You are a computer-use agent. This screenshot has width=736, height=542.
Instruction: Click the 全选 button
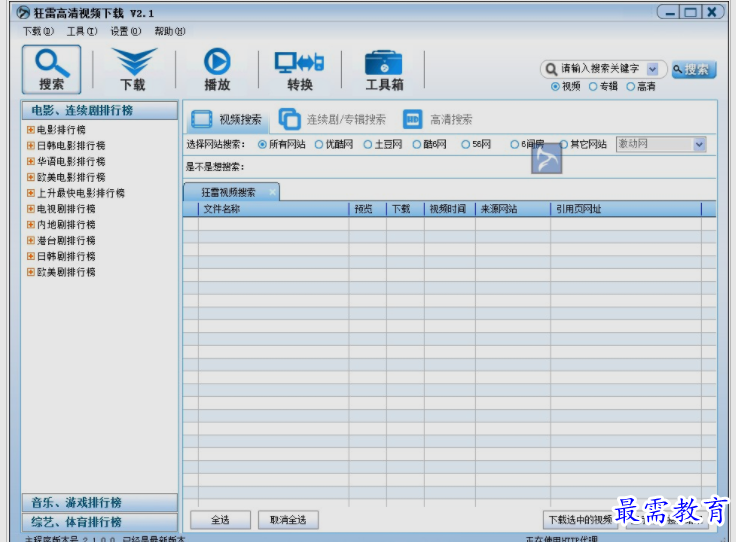[220, 520]
